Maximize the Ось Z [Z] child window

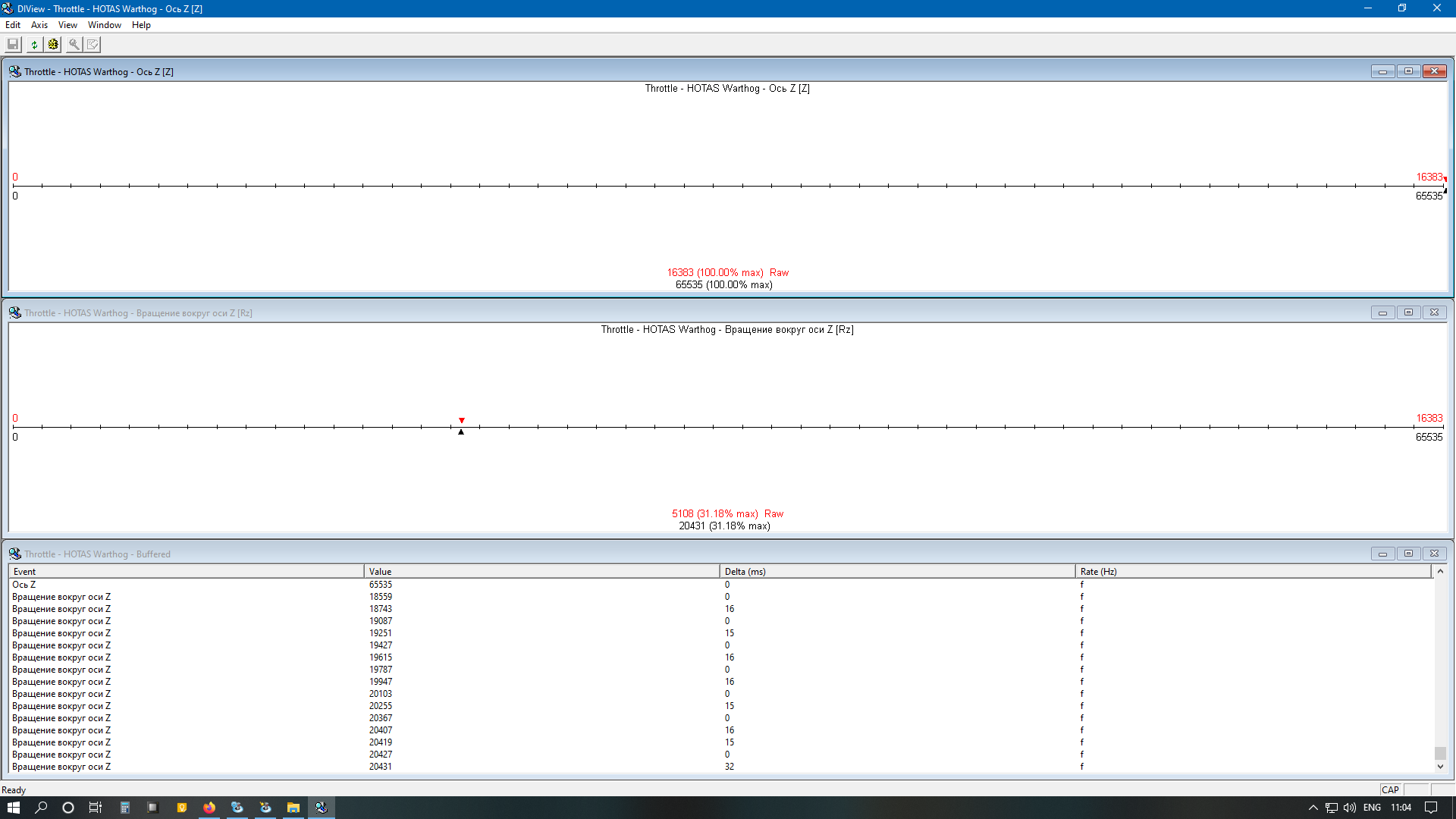pyautogui.click(x=1408, y=71)
